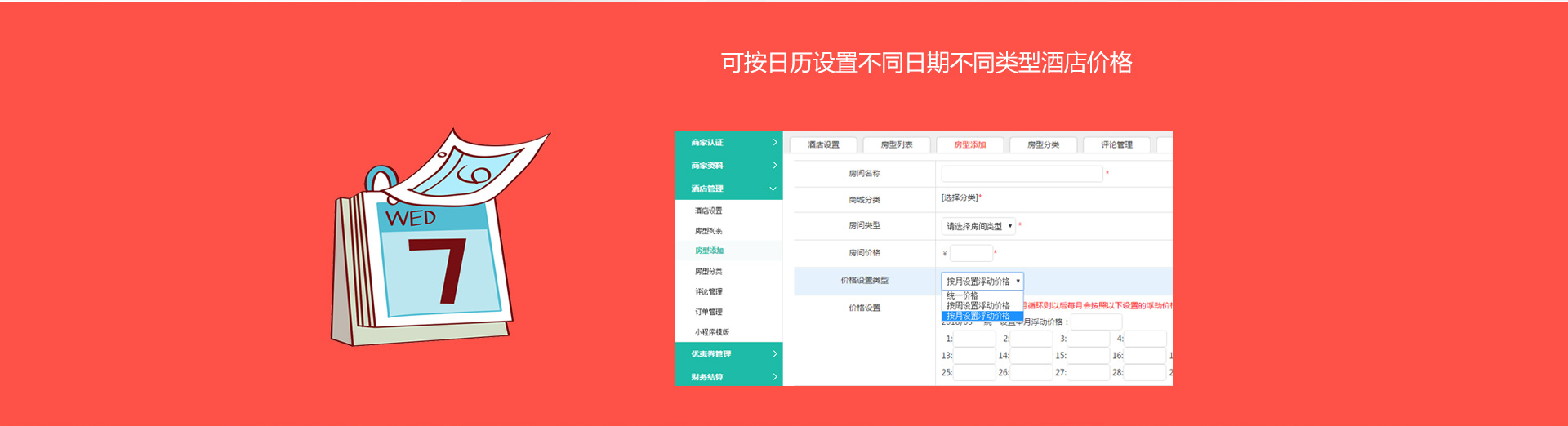Switch to the 酒店设置 tab
Viewport: 1568px width, 426px height.
[x=823, y=145]
